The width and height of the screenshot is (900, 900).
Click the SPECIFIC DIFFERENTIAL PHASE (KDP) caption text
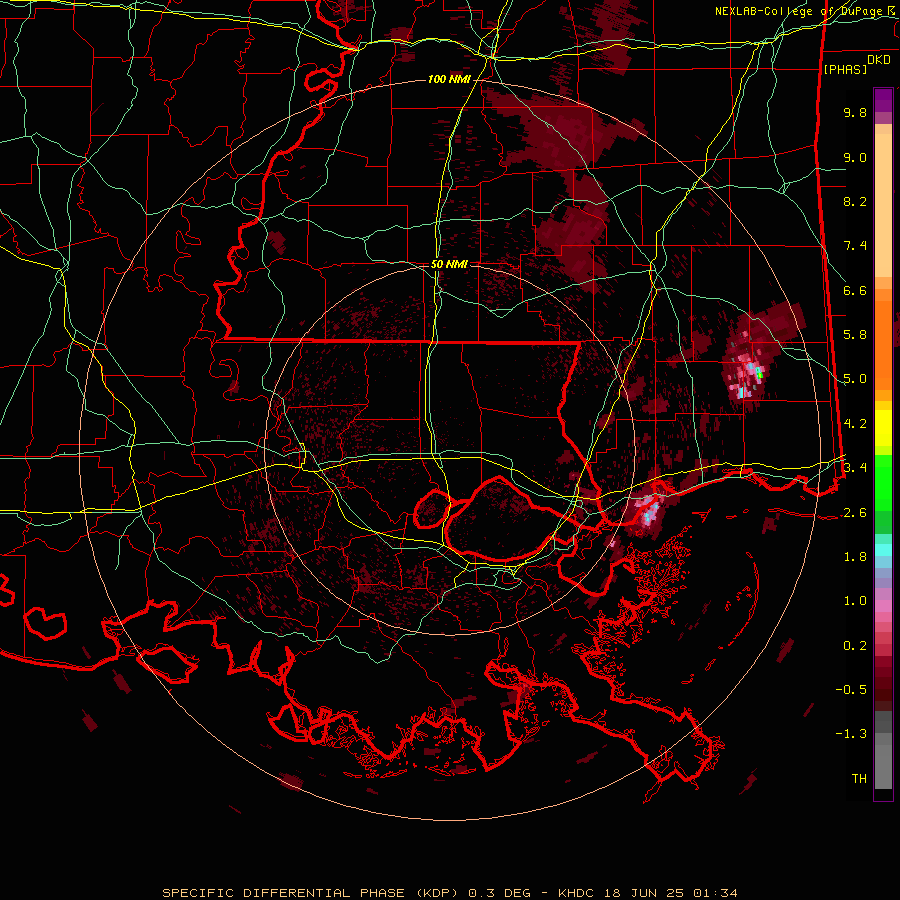[312, 893]
